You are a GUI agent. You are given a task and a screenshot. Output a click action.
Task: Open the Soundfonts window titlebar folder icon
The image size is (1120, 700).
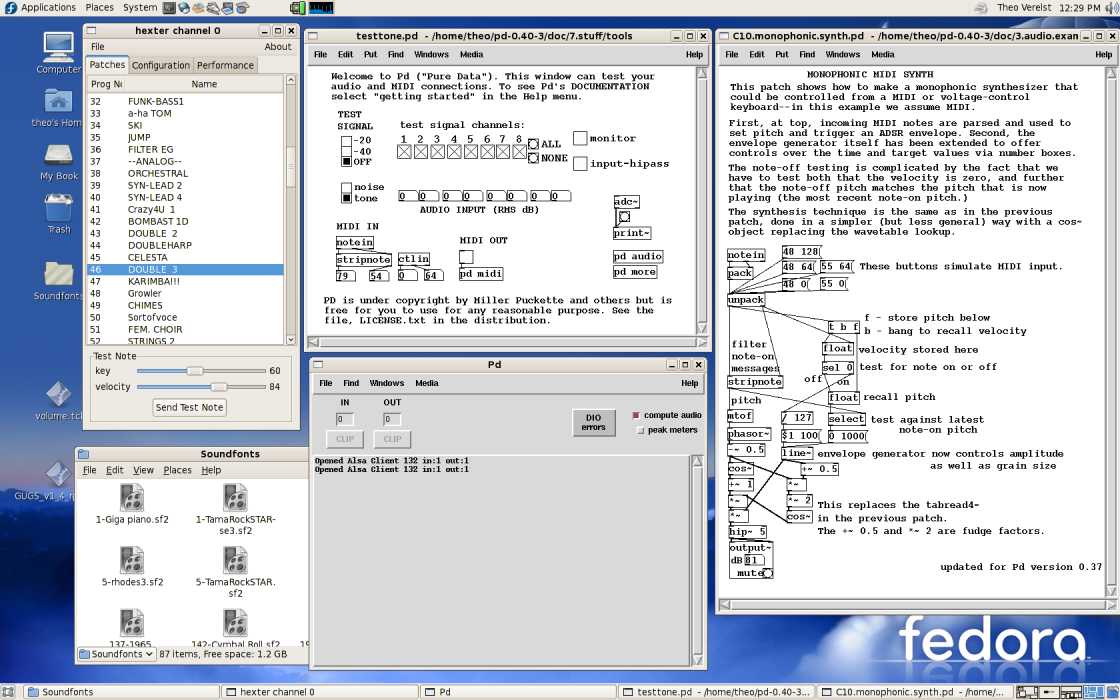click(x=84, y=454)
